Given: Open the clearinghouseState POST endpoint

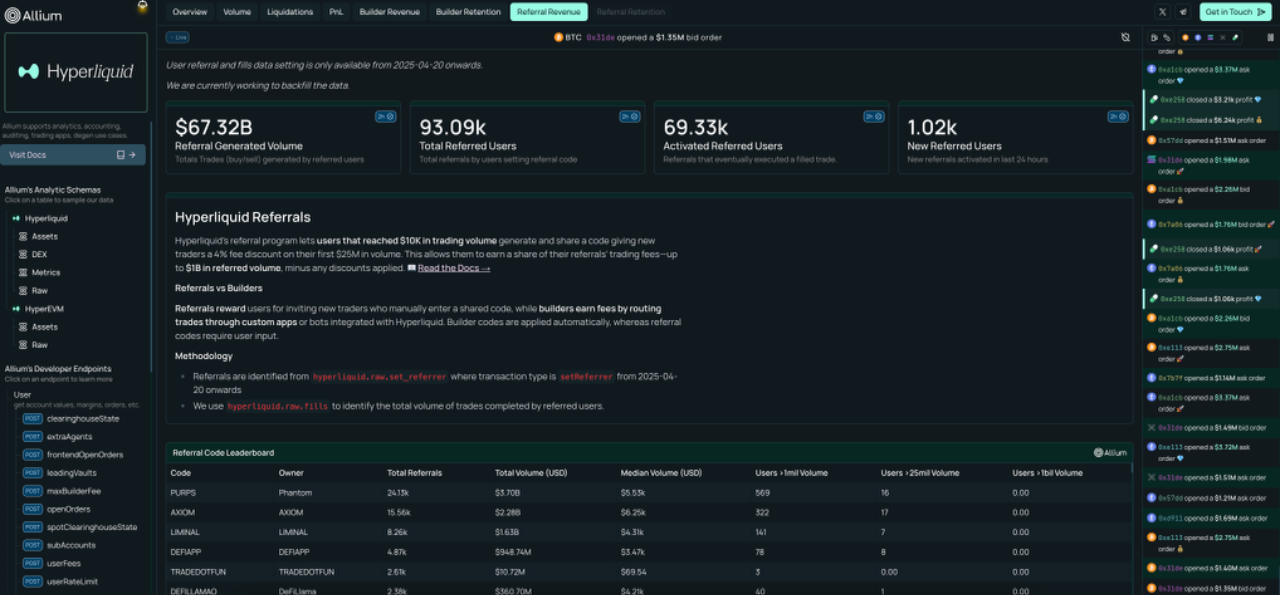Looking at the screenshot, I should [x=71, y=418].
